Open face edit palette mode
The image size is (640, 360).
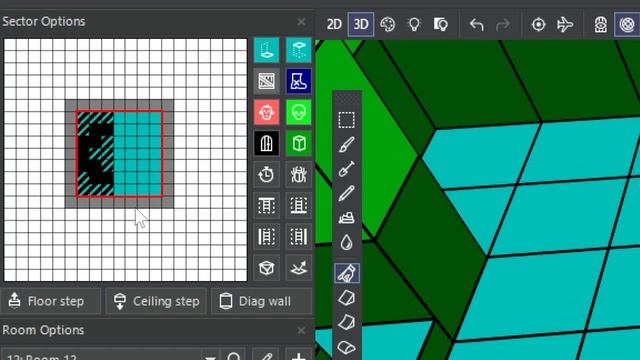[387, 24]
